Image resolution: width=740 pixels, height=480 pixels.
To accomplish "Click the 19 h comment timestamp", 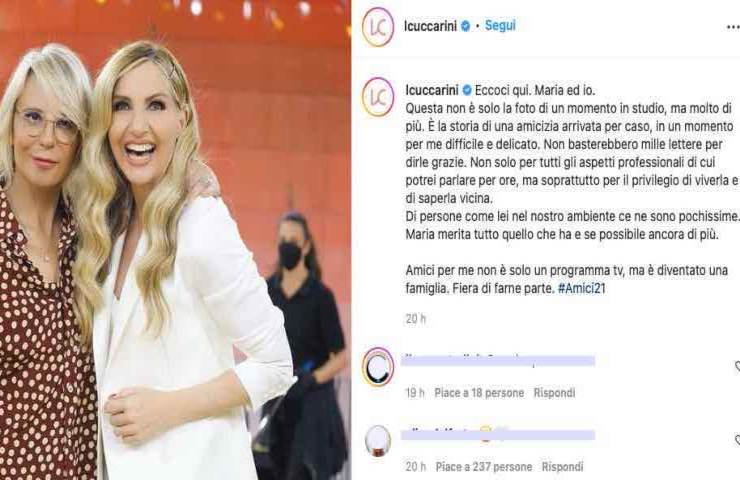I will (x=415, y=393).
